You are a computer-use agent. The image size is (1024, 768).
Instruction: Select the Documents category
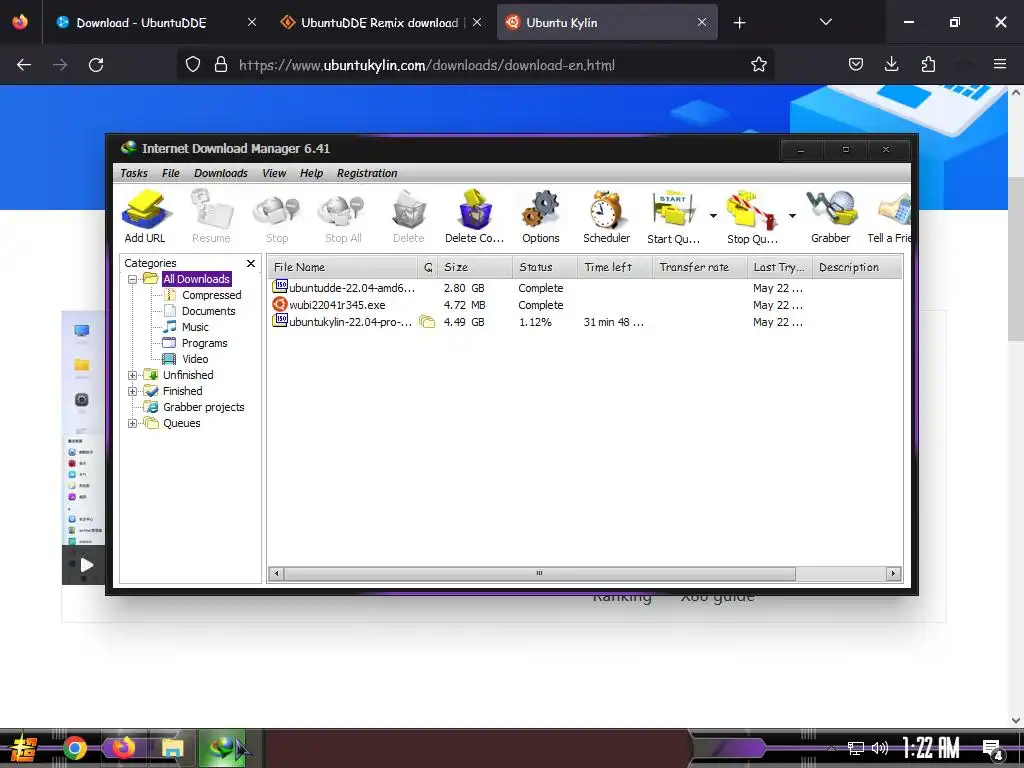pos(208,311)
